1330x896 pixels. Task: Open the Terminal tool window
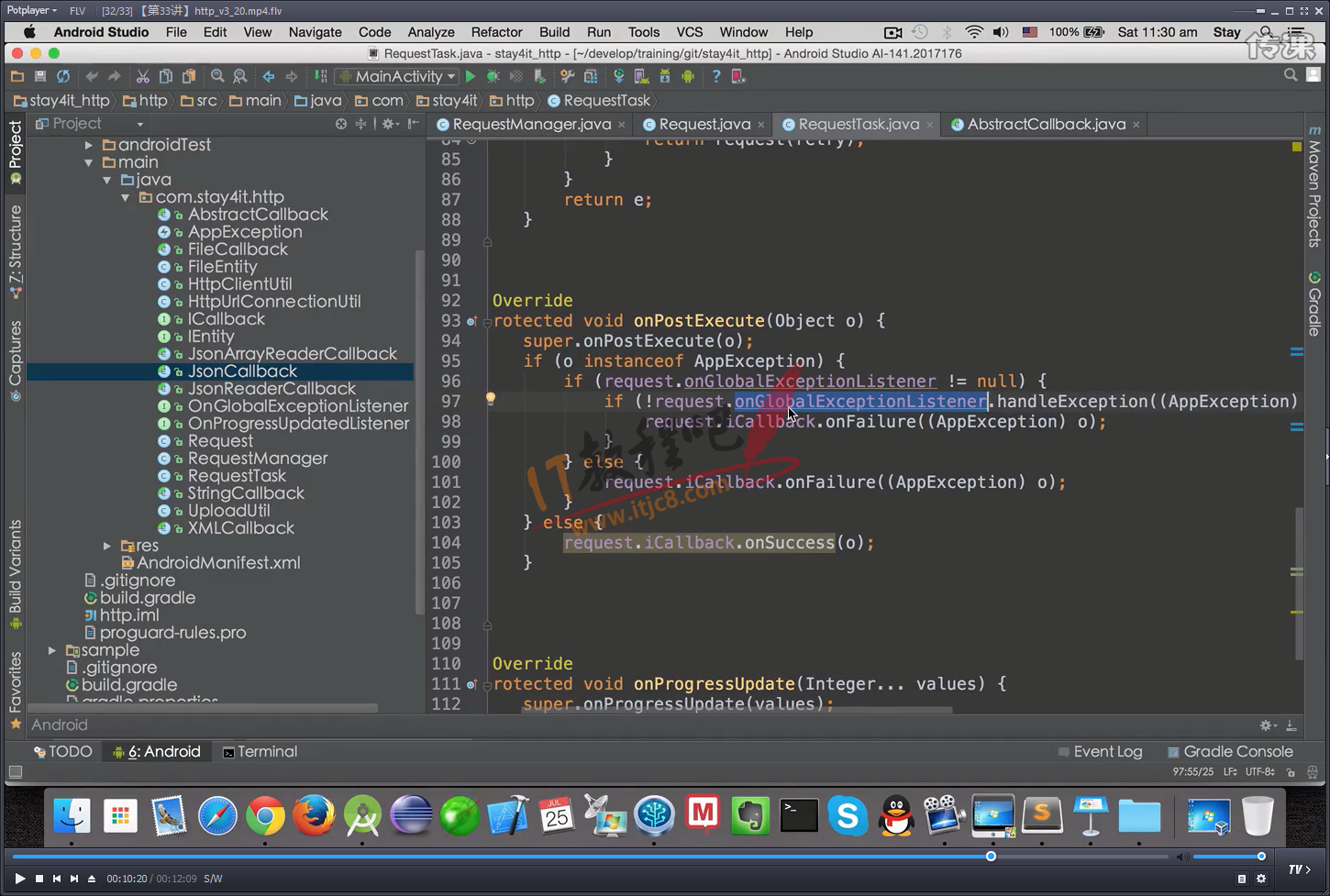point(260,752)
